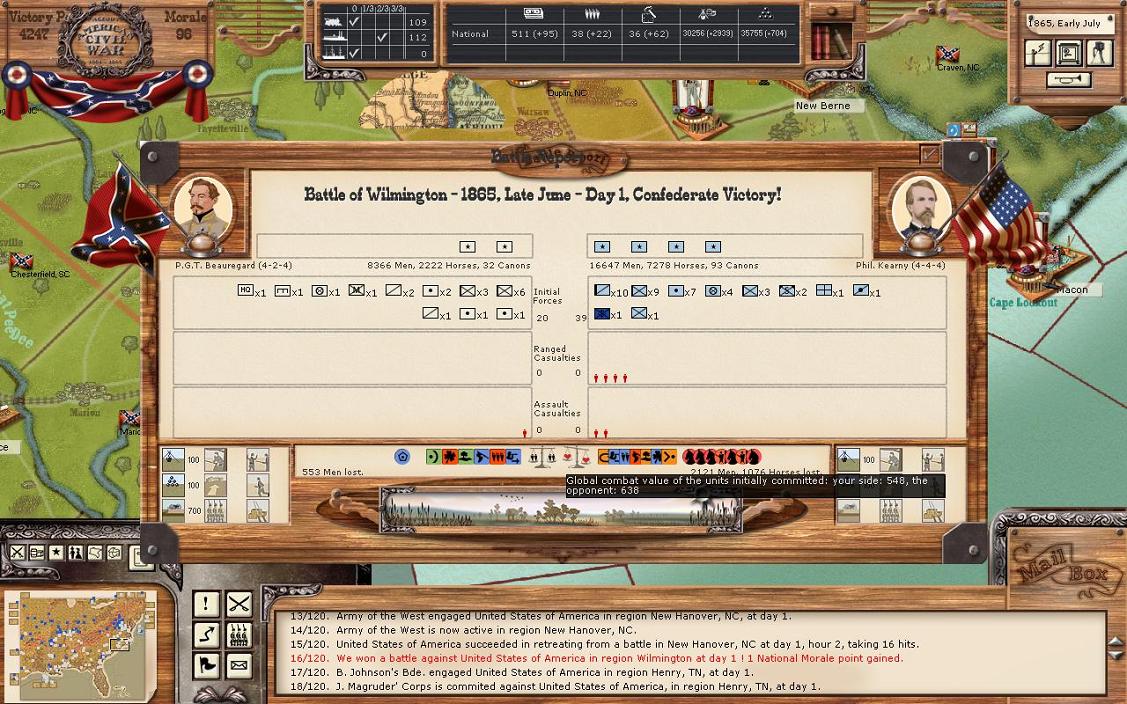Click the bugle end turn button
Image resolution: width=1127 pixels, height=704 pixels.
coord(1068,80)
